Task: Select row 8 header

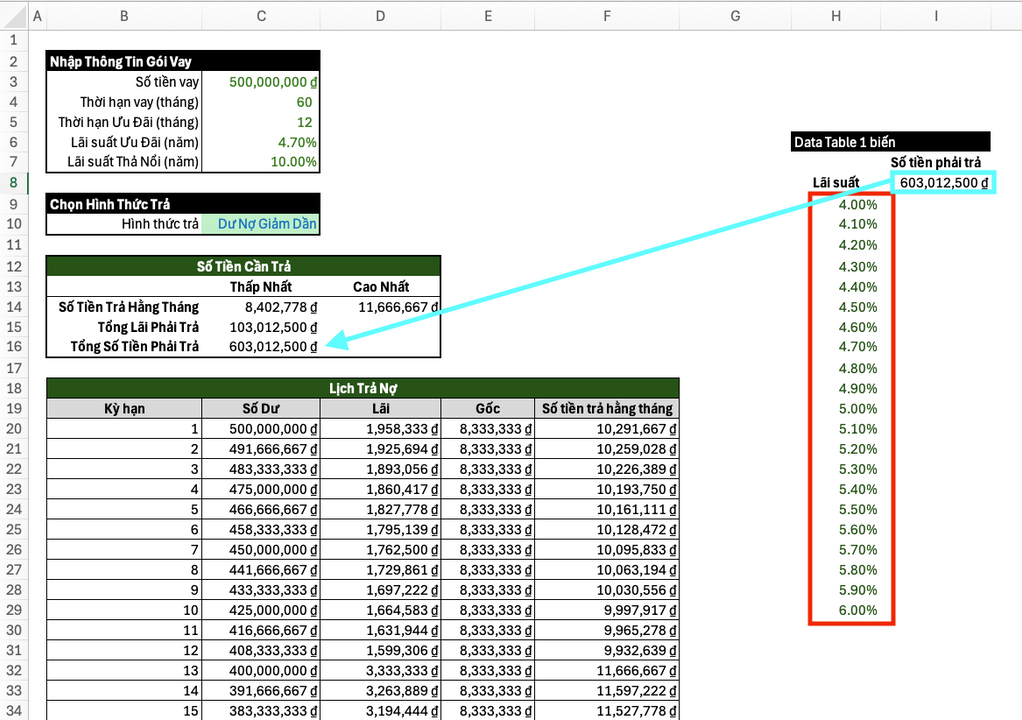Action: pyautogui.click(x=13, y=183)
